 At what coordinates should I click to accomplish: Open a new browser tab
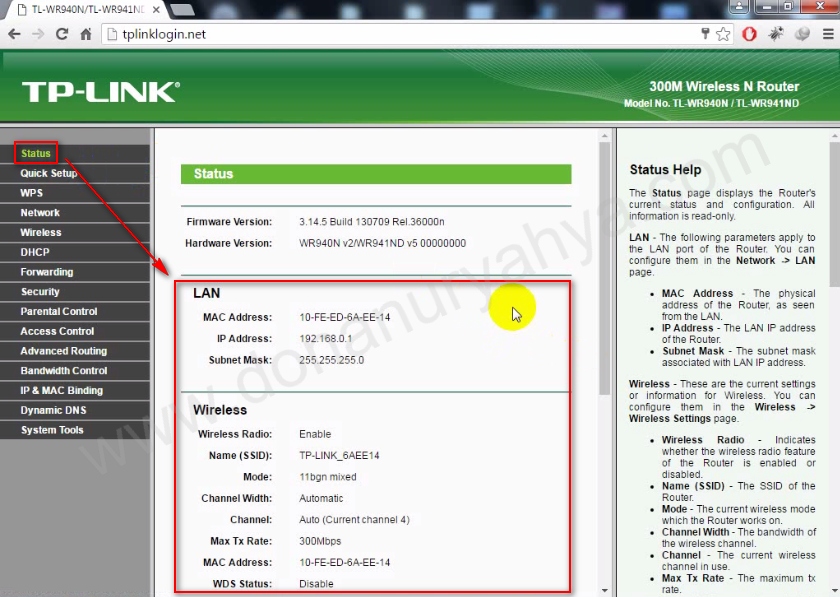(183, 10)
